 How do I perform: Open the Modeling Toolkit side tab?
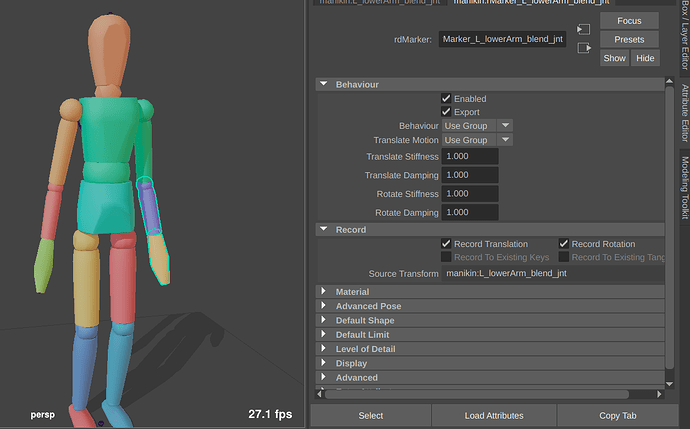685,187
